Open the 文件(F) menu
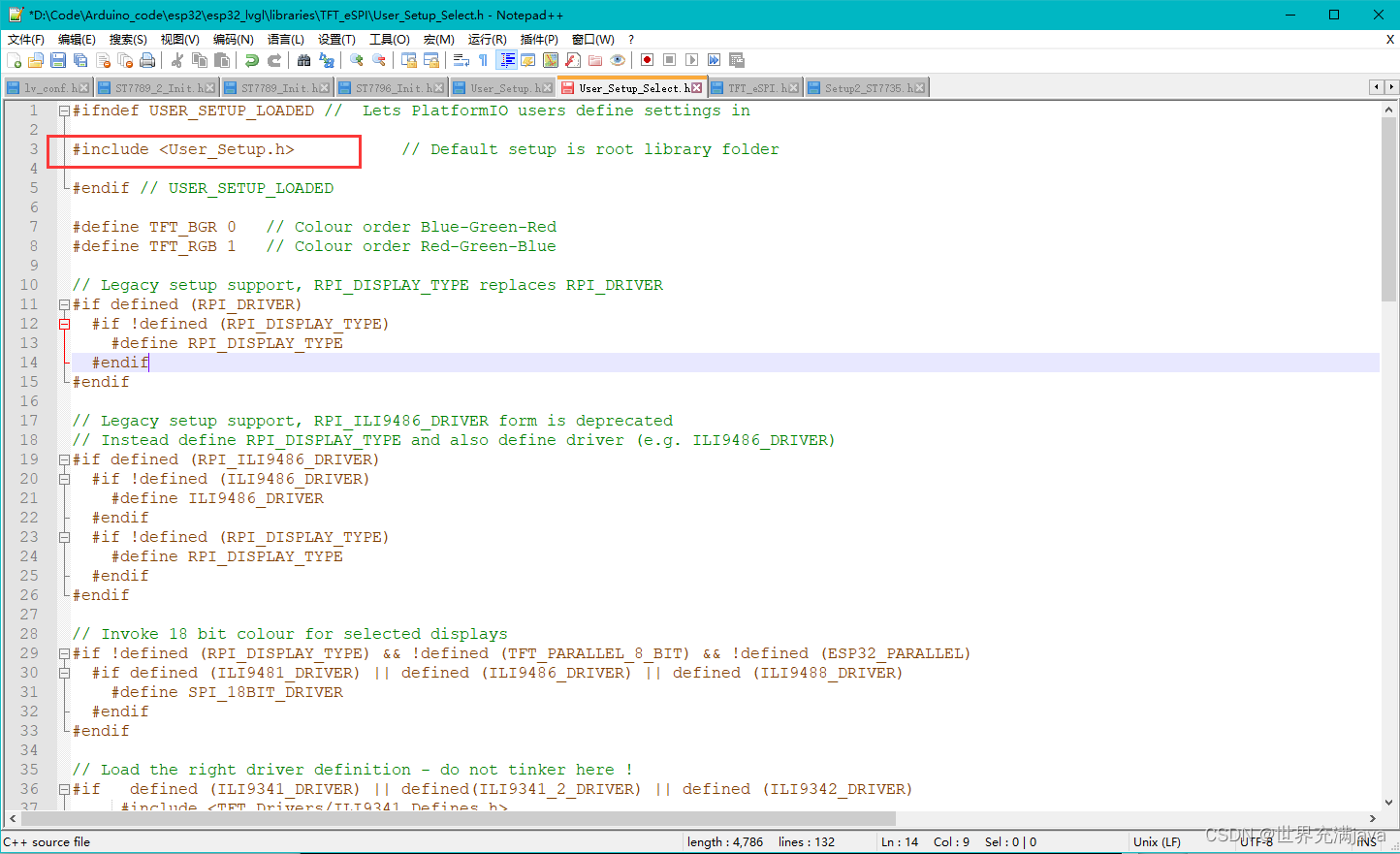 pos(26,40)
